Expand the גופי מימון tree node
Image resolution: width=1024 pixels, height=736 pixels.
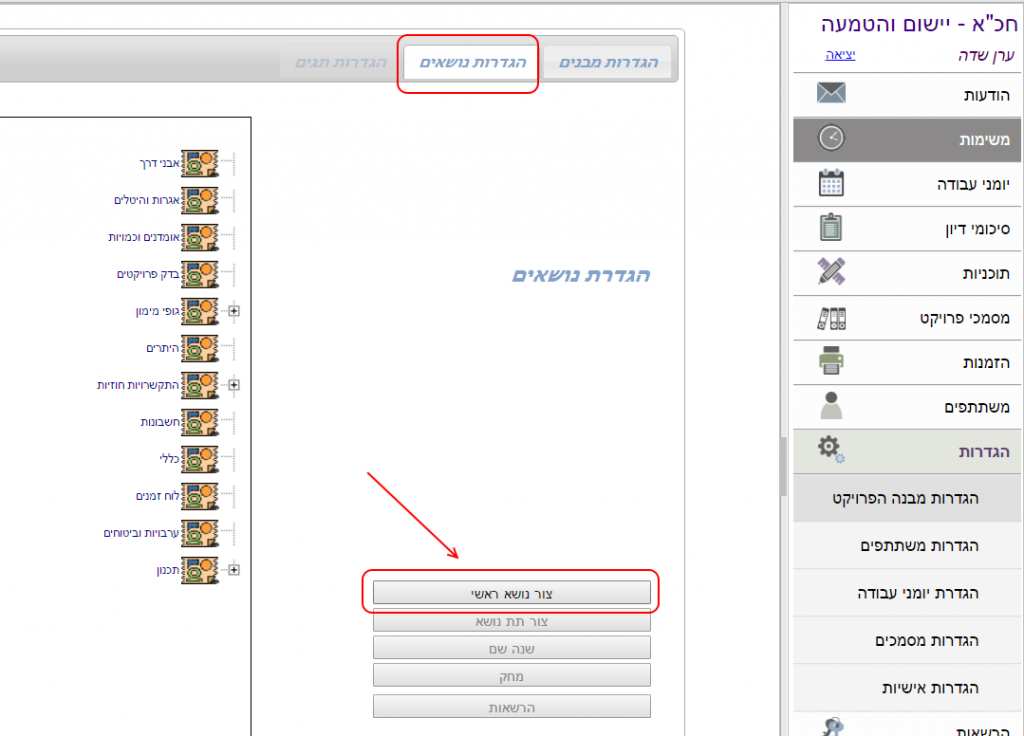pos(234,311)
